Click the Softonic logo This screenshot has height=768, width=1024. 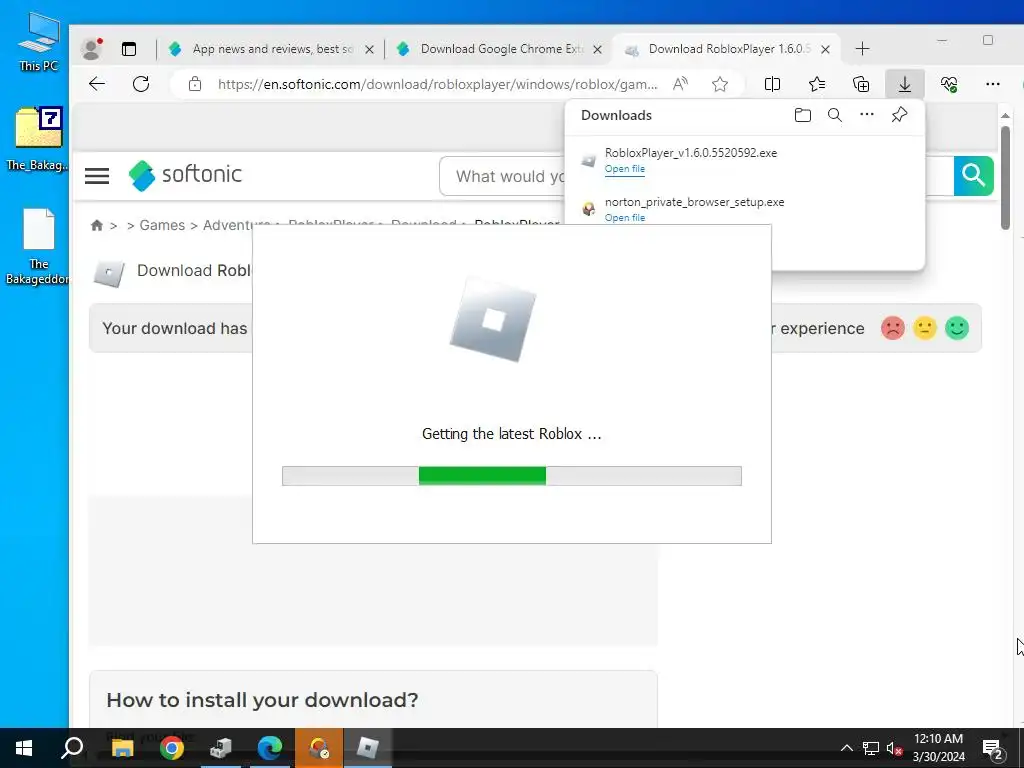point(185,175)
